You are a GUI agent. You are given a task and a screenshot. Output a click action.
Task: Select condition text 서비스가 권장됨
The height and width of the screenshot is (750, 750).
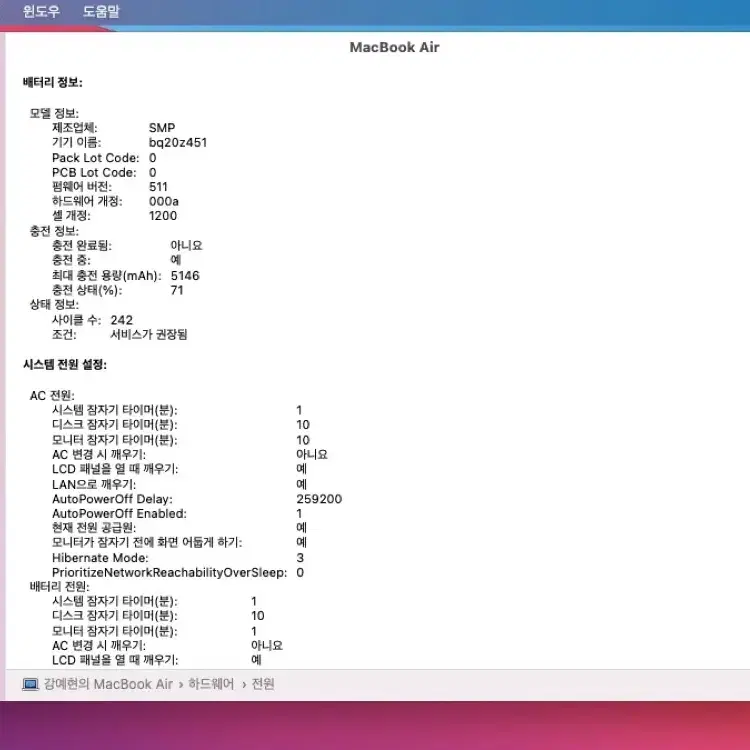pos(149,334)
